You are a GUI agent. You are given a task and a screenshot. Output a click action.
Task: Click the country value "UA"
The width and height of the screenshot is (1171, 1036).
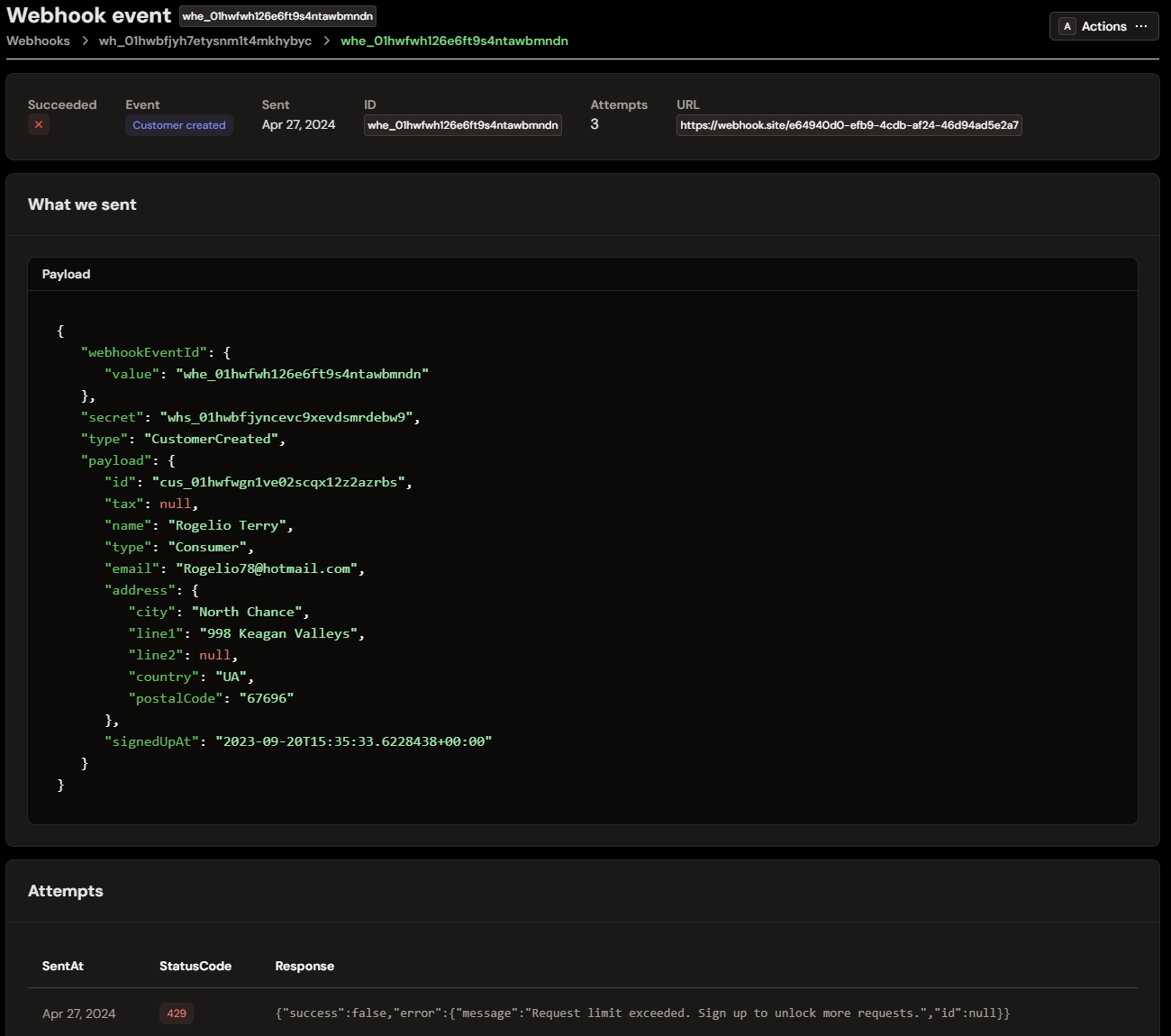(231, 677)
